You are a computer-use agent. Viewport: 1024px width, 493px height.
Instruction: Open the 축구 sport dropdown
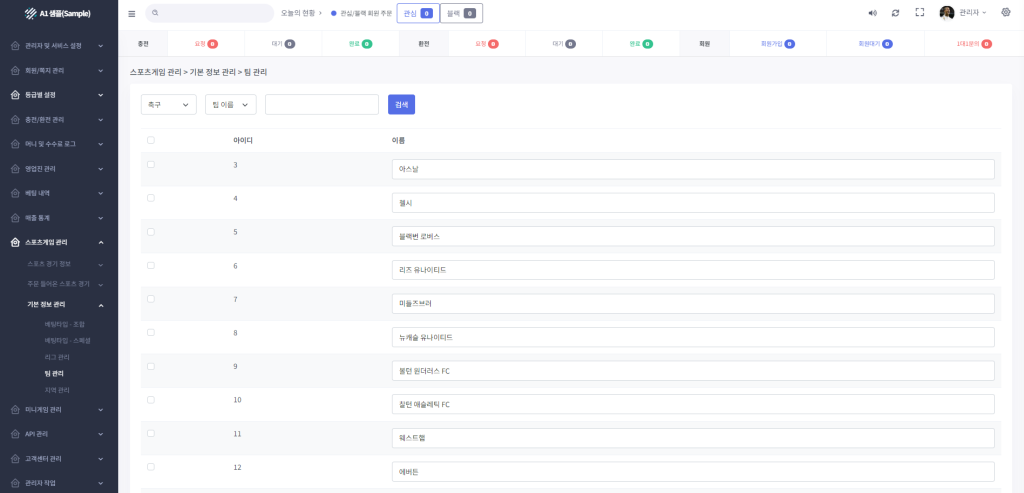(169, 104)
